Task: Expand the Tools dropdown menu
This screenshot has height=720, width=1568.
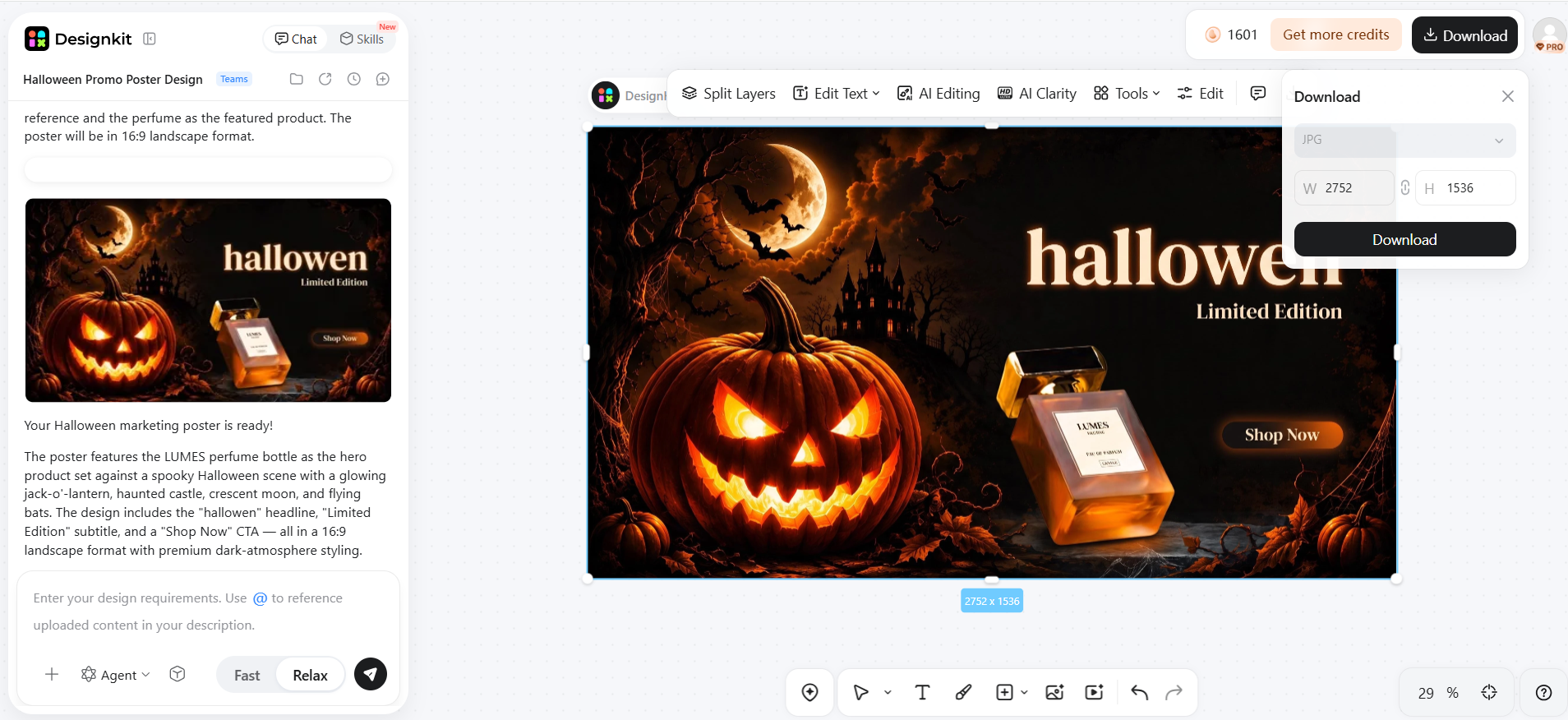Action: 1127,93
